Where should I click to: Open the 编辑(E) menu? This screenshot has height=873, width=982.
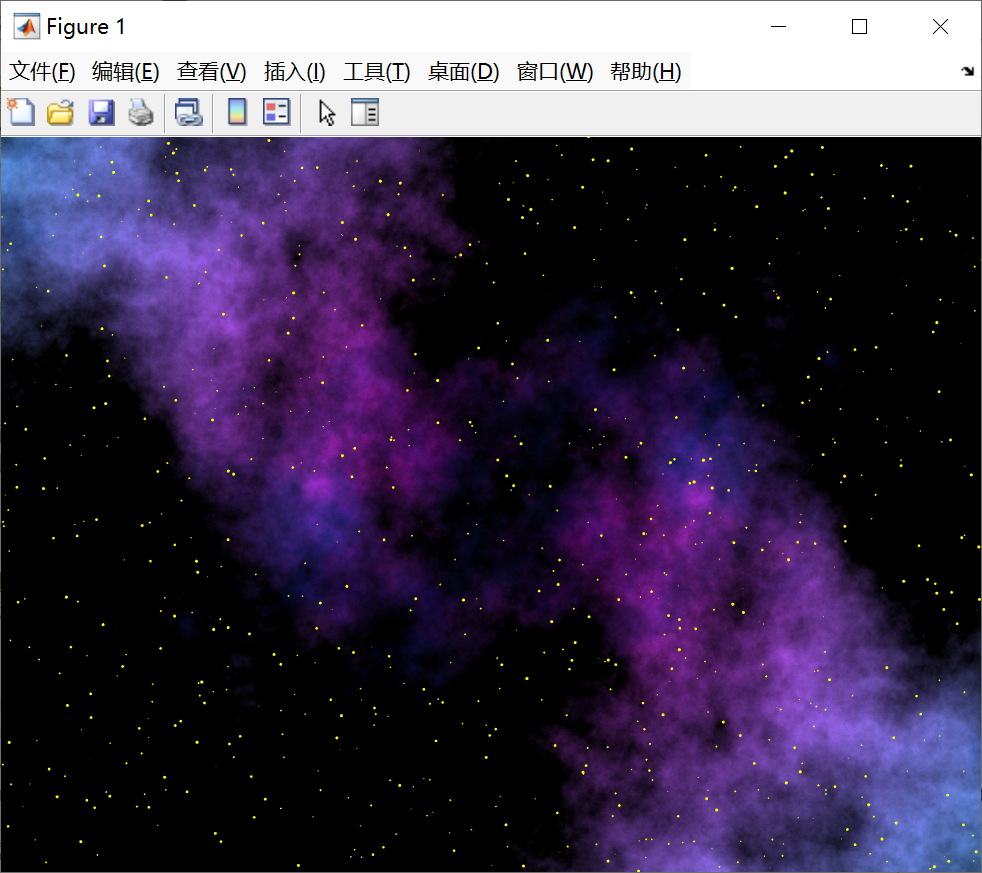[125, 72]
